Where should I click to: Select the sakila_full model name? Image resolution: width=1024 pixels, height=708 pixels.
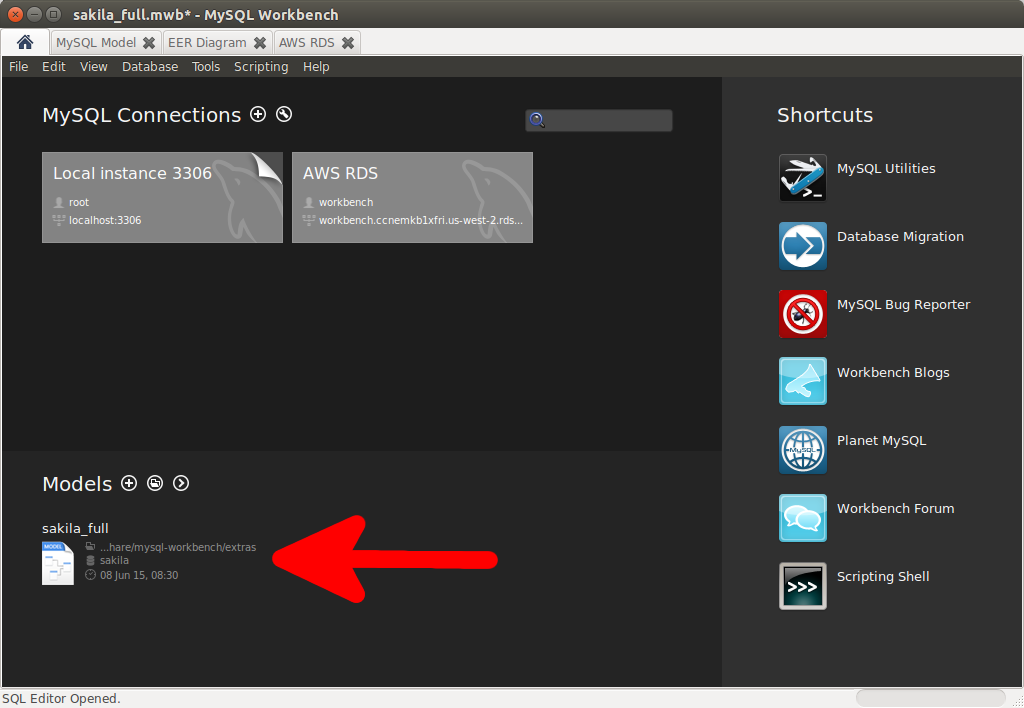75,528
